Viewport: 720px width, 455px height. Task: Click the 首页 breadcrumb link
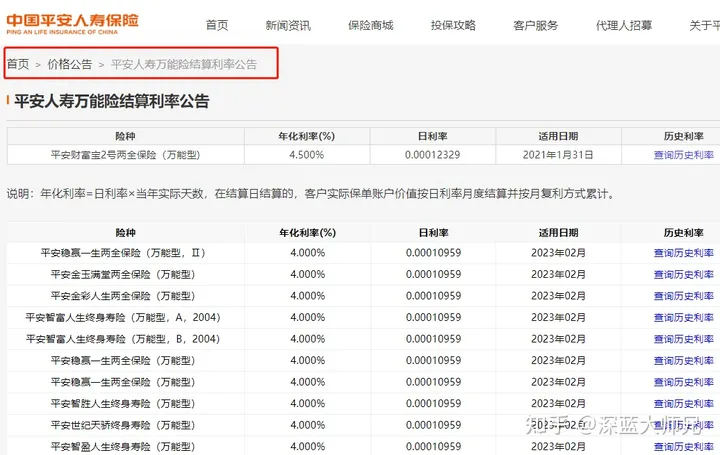coord(18,64)
